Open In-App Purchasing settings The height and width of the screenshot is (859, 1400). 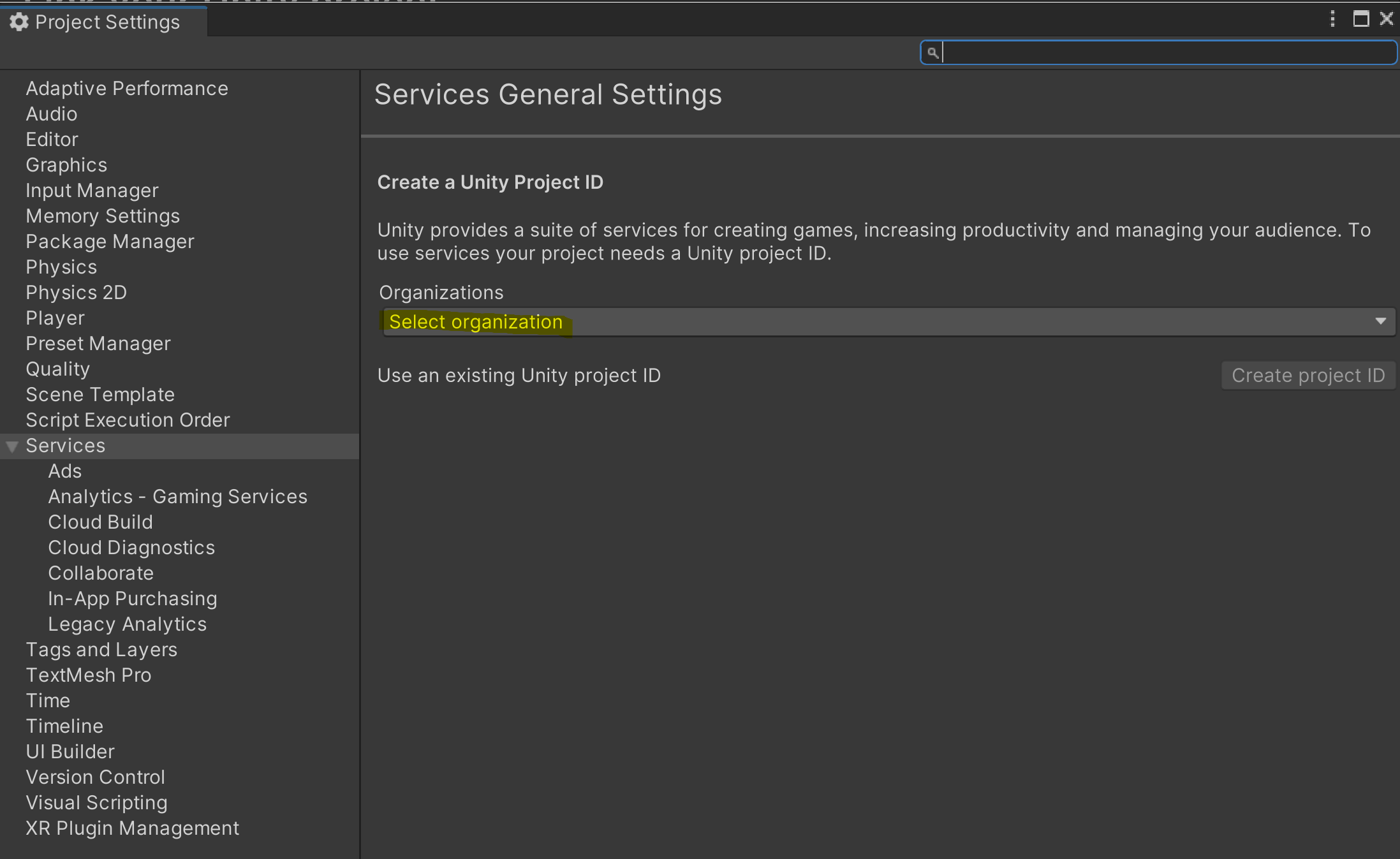pos(133,599)
